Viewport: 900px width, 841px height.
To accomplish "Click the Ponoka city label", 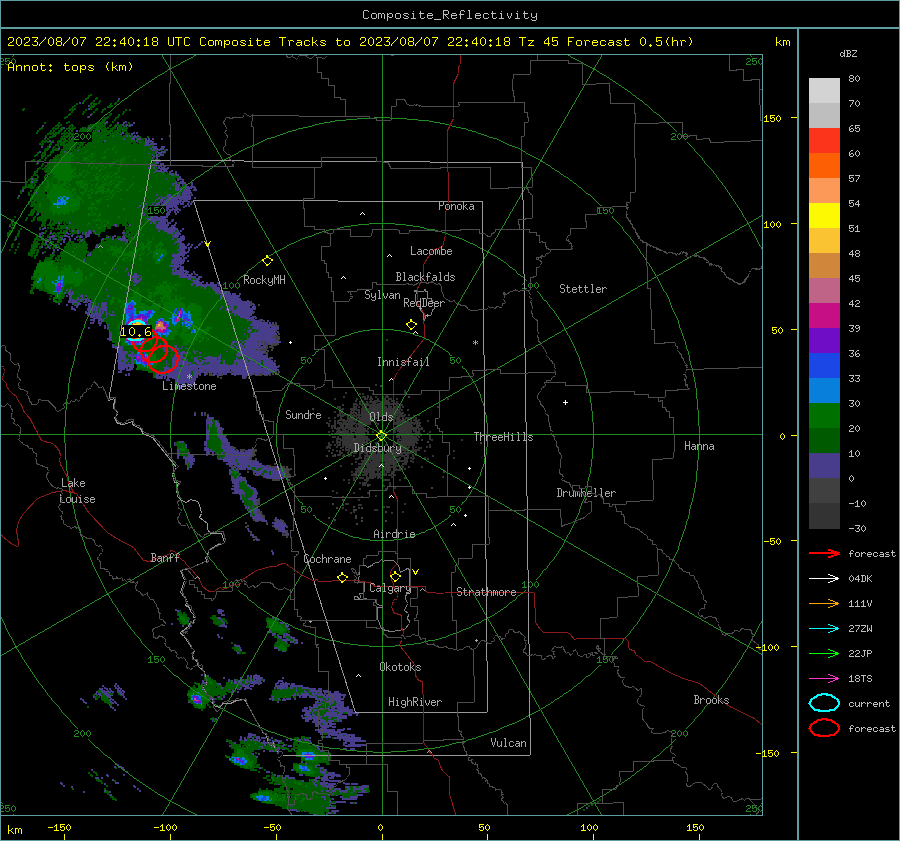I will [456, 206].
